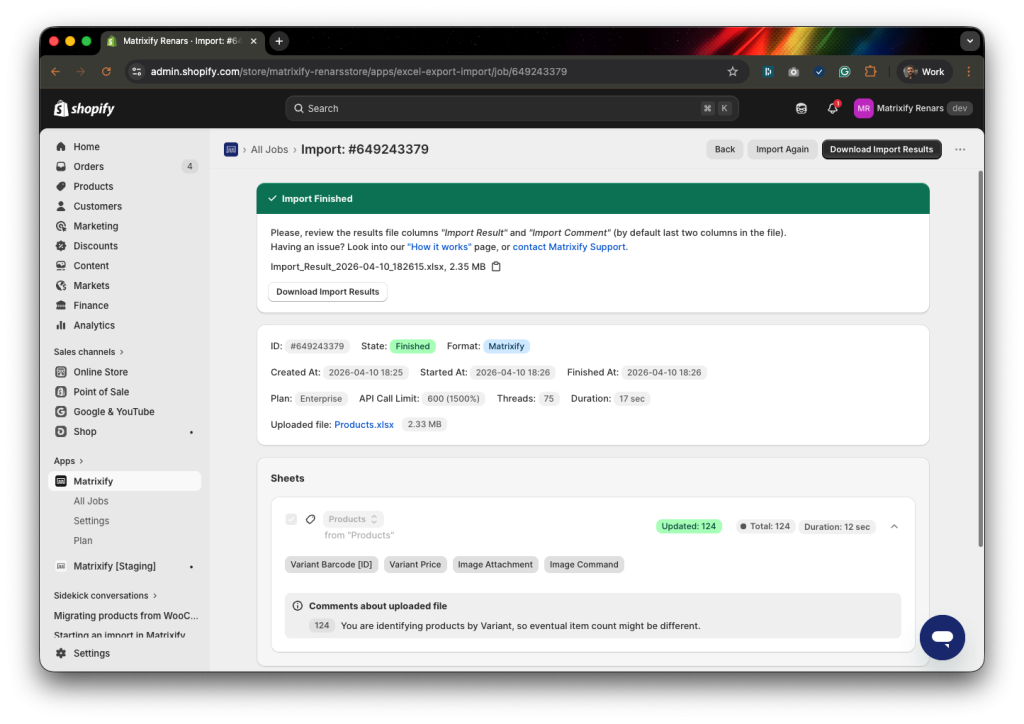This screenshot has width=1024, height=724.
Task: Toggle the checkbox beside the Products sheet
Action: (290, 520)
